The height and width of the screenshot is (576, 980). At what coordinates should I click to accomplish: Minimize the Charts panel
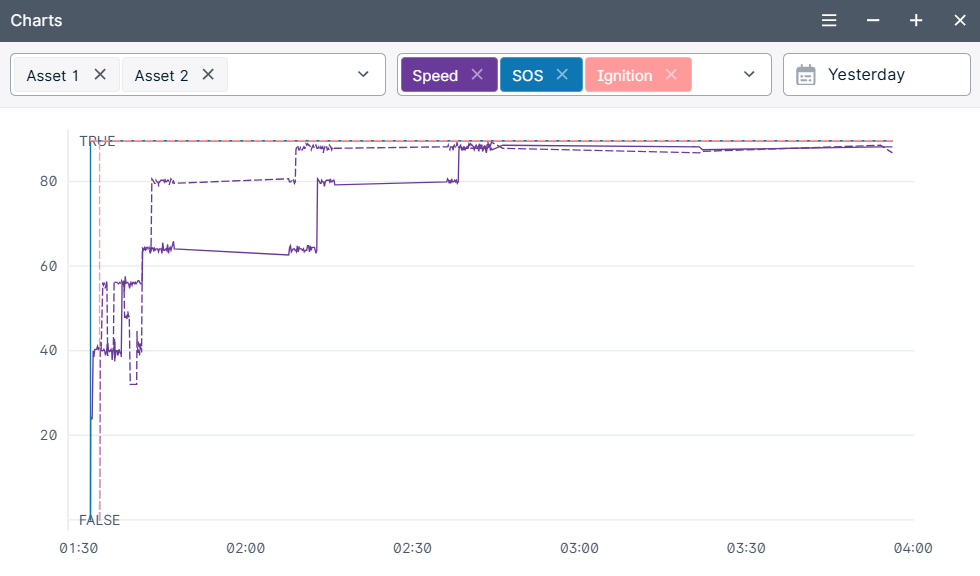(873, 21)
